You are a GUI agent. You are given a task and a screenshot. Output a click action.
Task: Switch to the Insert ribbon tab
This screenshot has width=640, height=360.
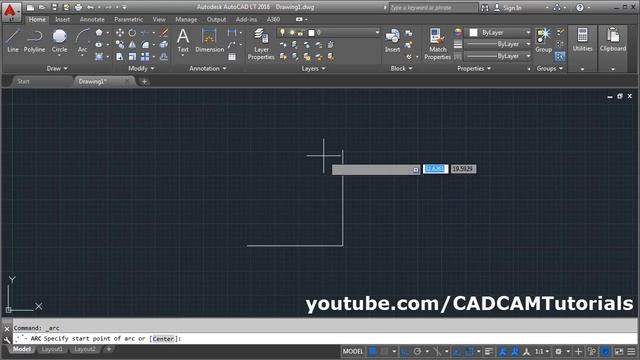pyautogui.click(x=62, y=19)
